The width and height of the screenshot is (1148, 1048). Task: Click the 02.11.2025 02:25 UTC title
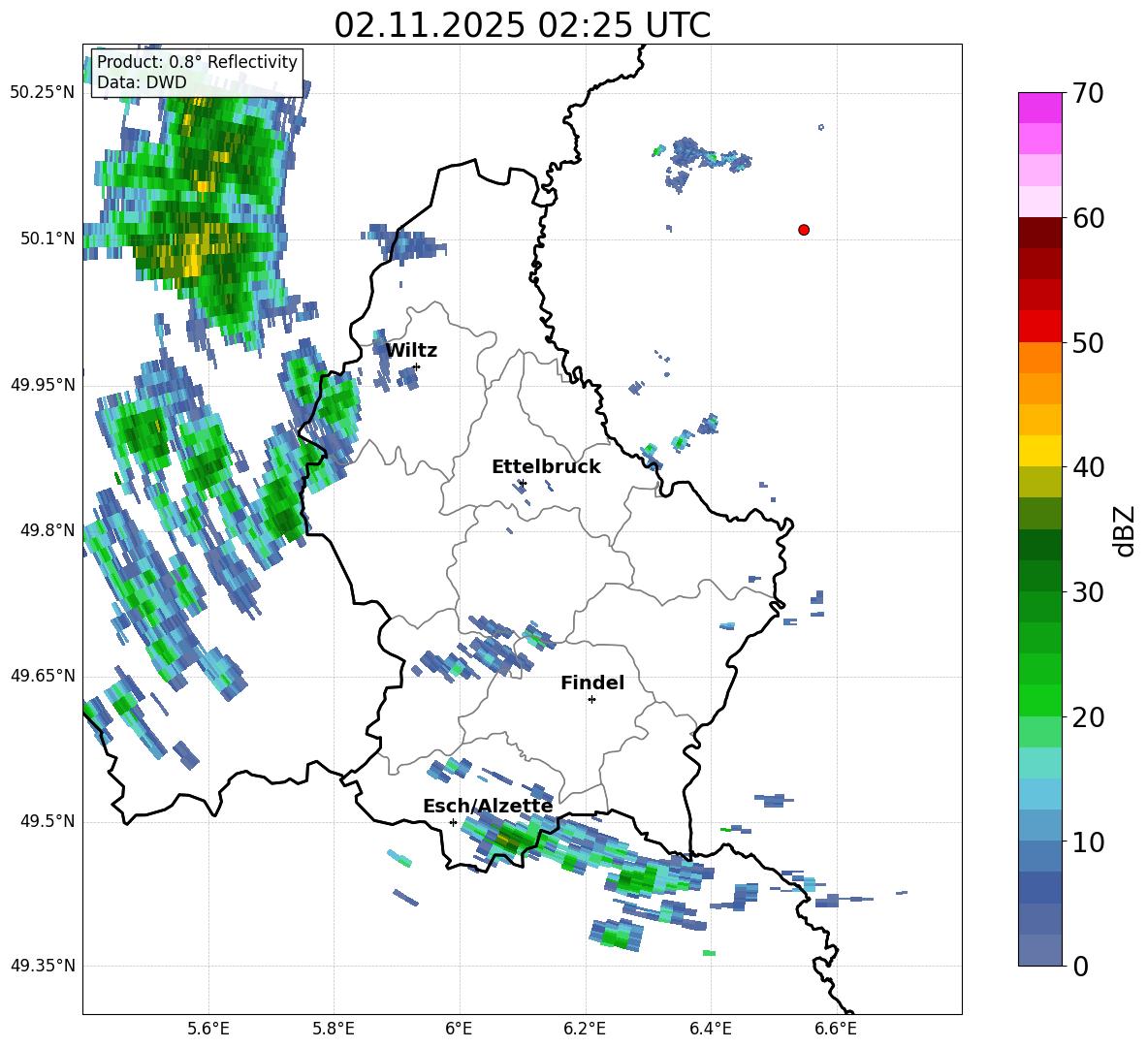(x=522, y=25)
